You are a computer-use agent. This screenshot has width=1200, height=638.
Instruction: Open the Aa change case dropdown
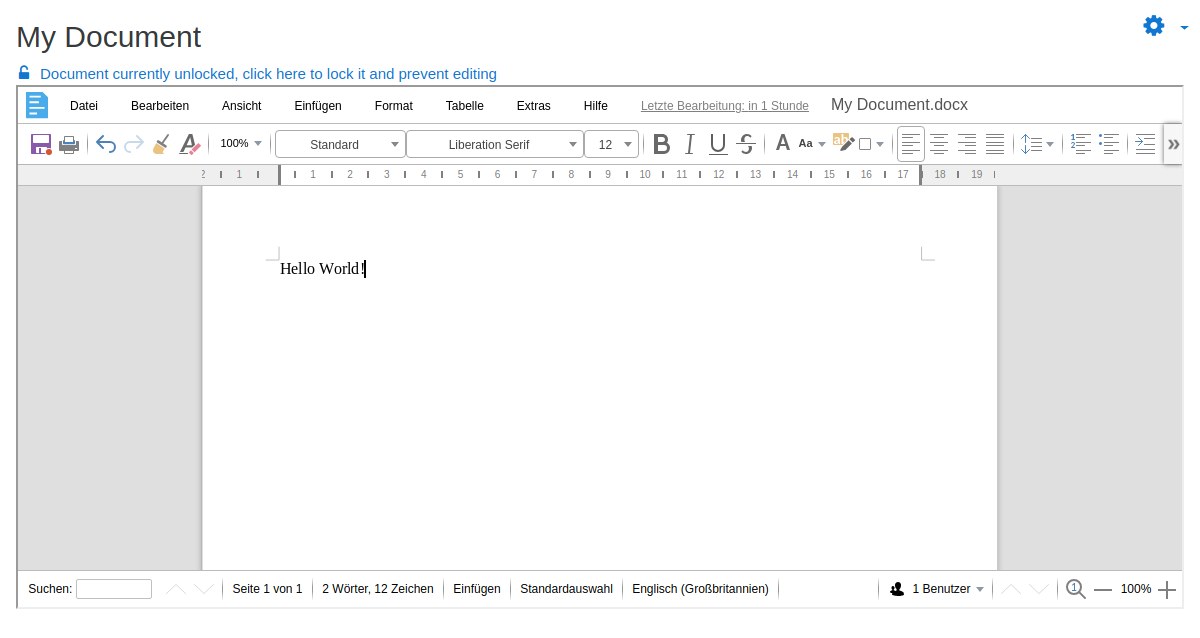coord(812,144)
